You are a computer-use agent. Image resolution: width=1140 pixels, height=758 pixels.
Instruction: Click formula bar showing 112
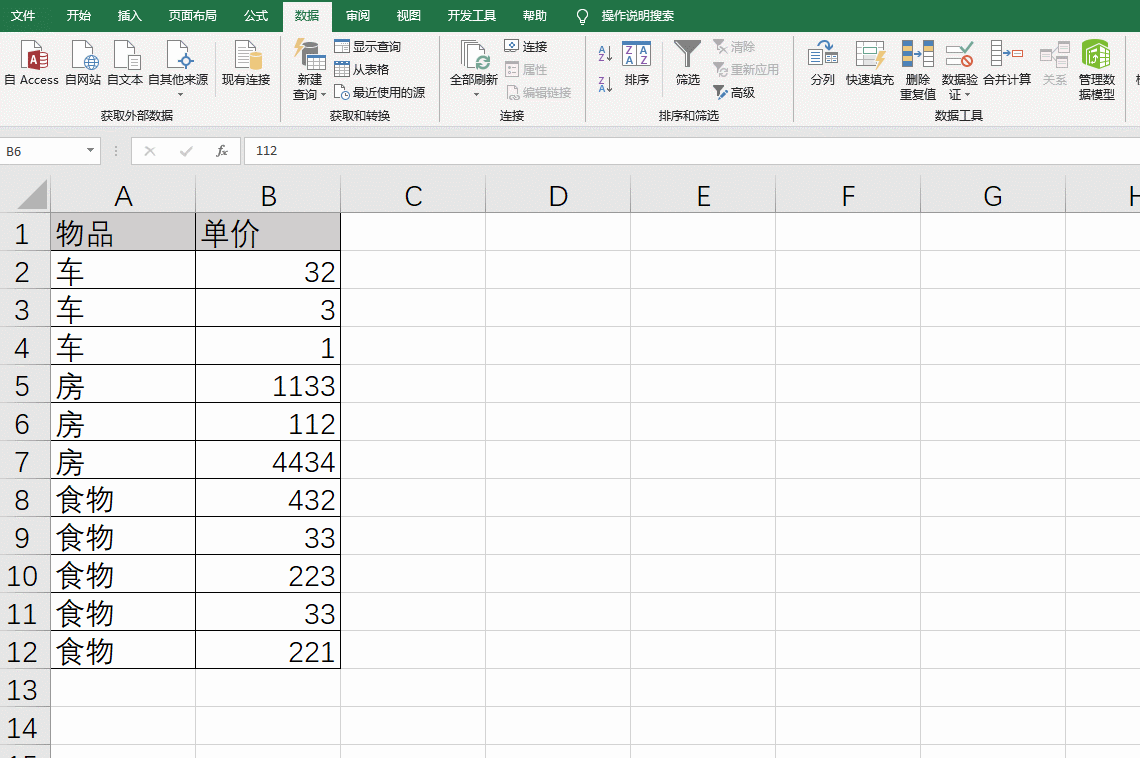pyautogui.click(x=691, y=151)
